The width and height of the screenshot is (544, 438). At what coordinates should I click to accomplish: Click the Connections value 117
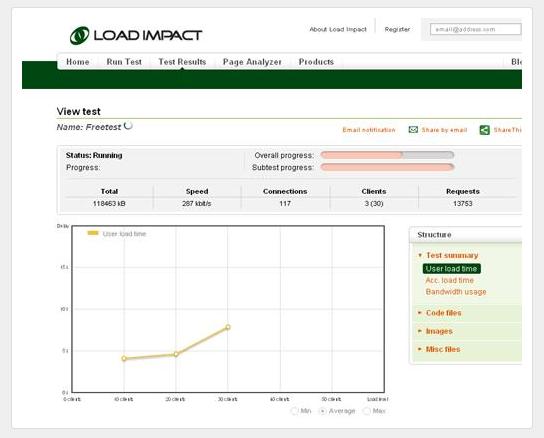285,204
